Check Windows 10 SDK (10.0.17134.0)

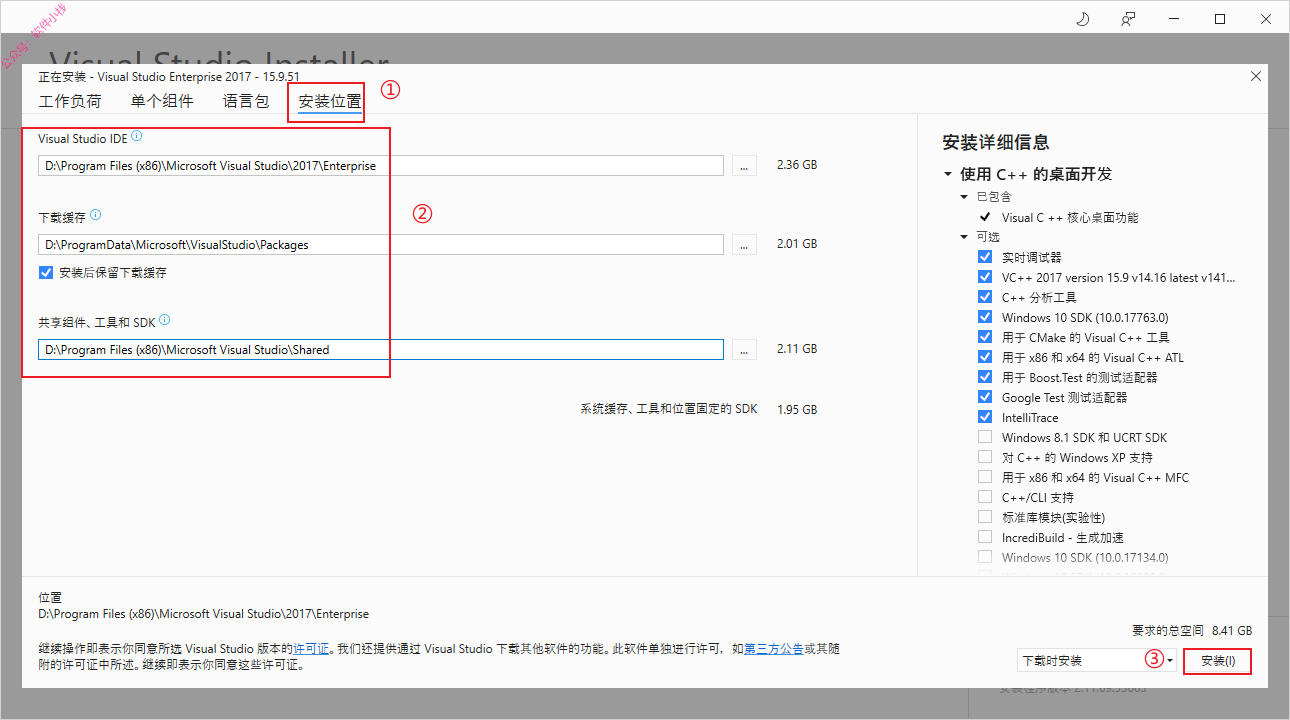coord(985,557)
